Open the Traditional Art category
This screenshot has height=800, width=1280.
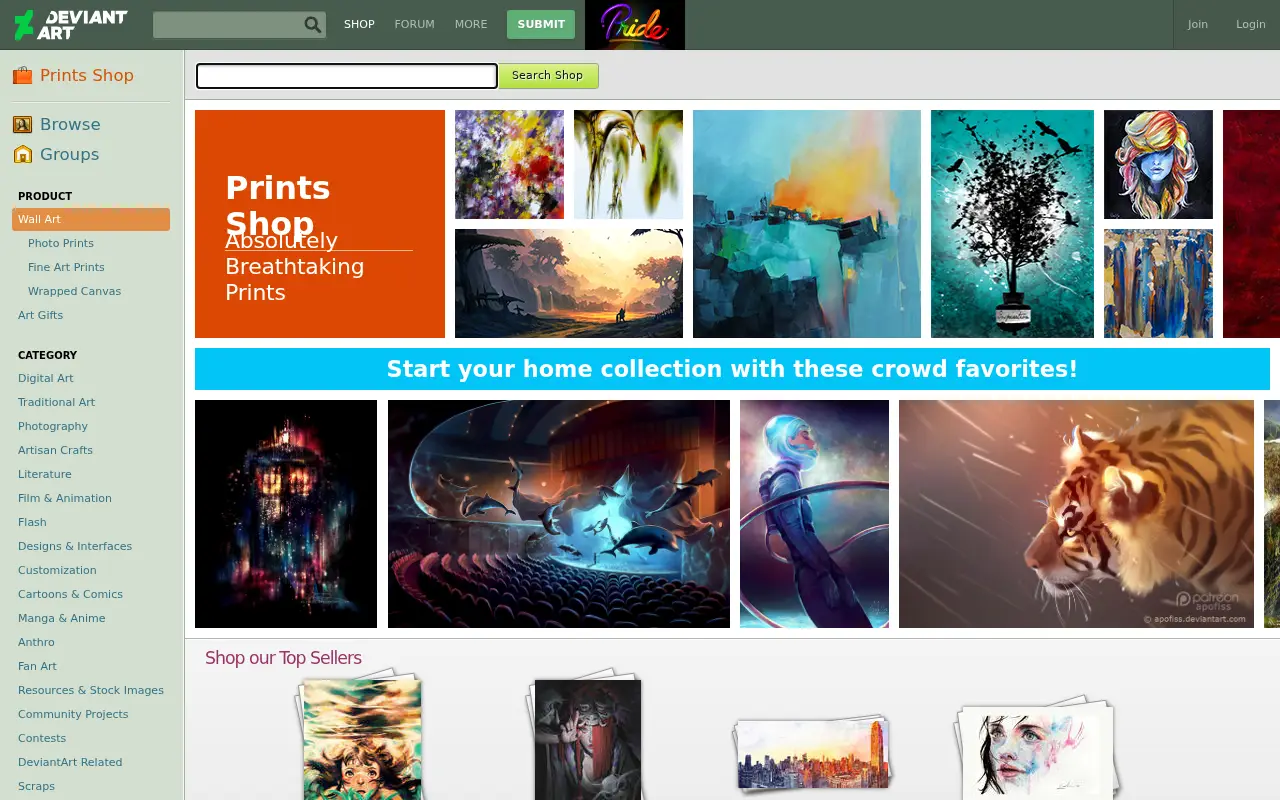tap(56, 402)
